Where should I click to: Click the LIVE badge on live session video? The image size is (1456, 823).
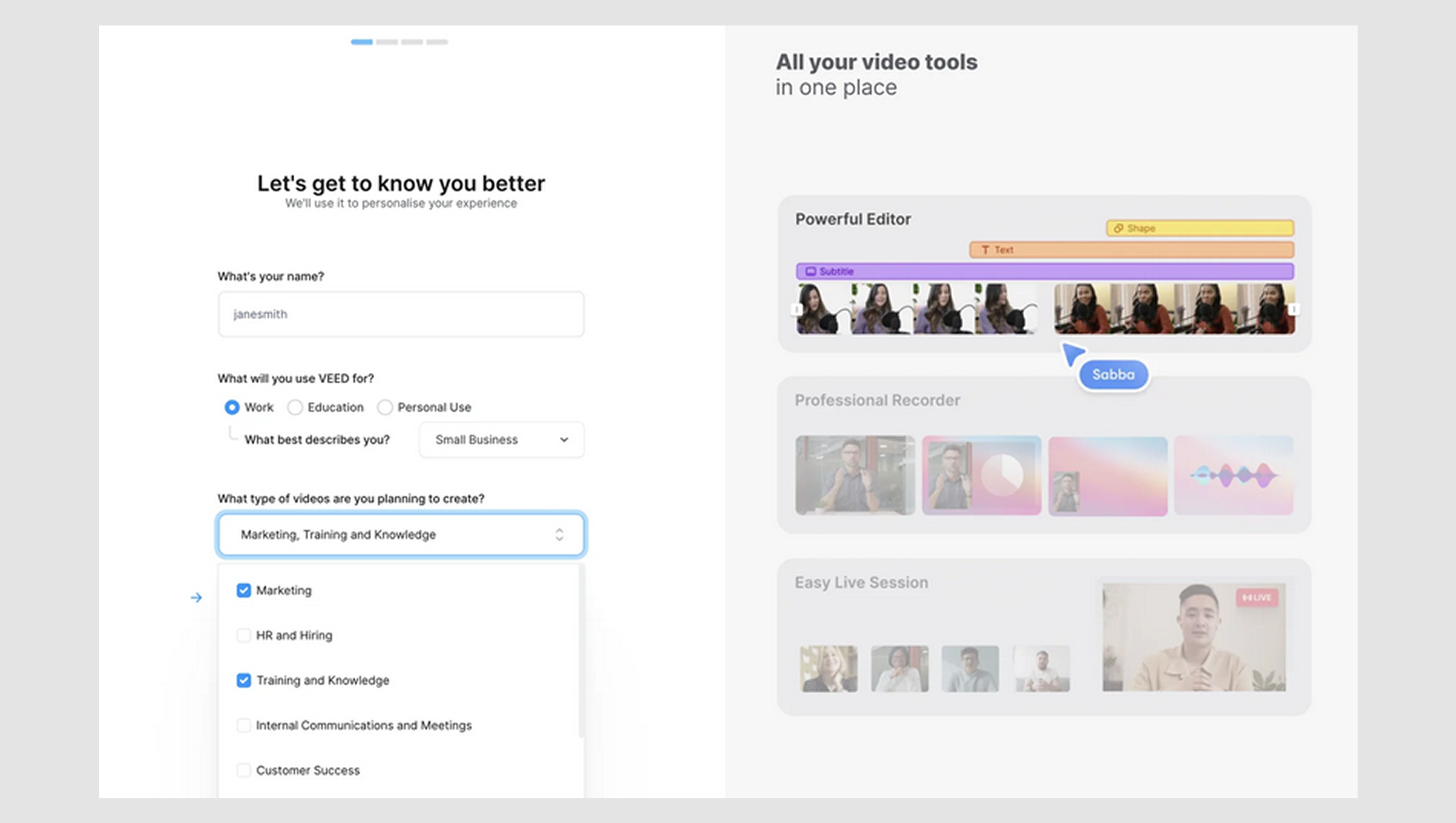(x=1257, y=597)
